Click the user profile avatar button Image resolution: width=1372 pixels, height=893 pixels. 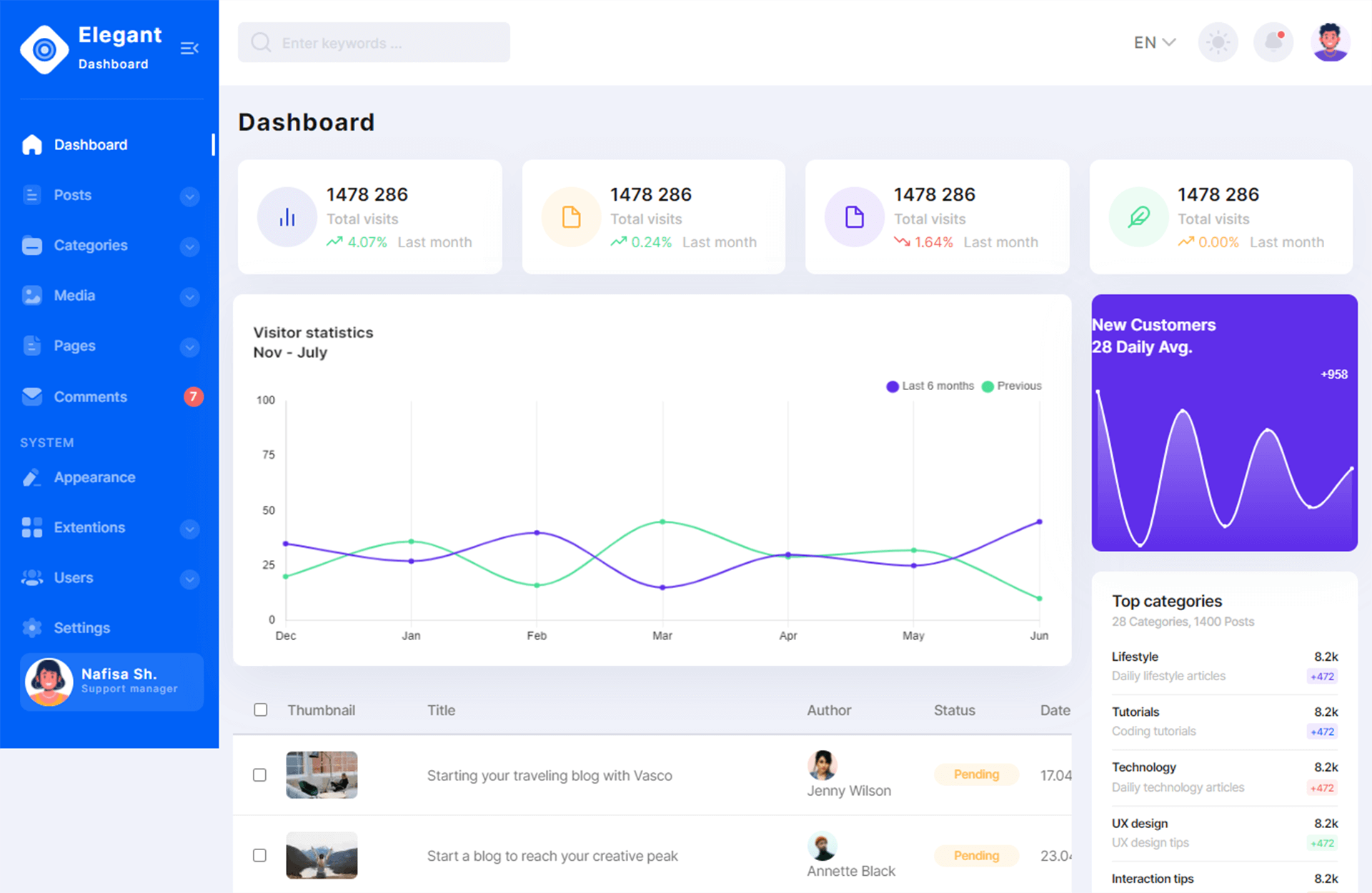pos(1330,42)
